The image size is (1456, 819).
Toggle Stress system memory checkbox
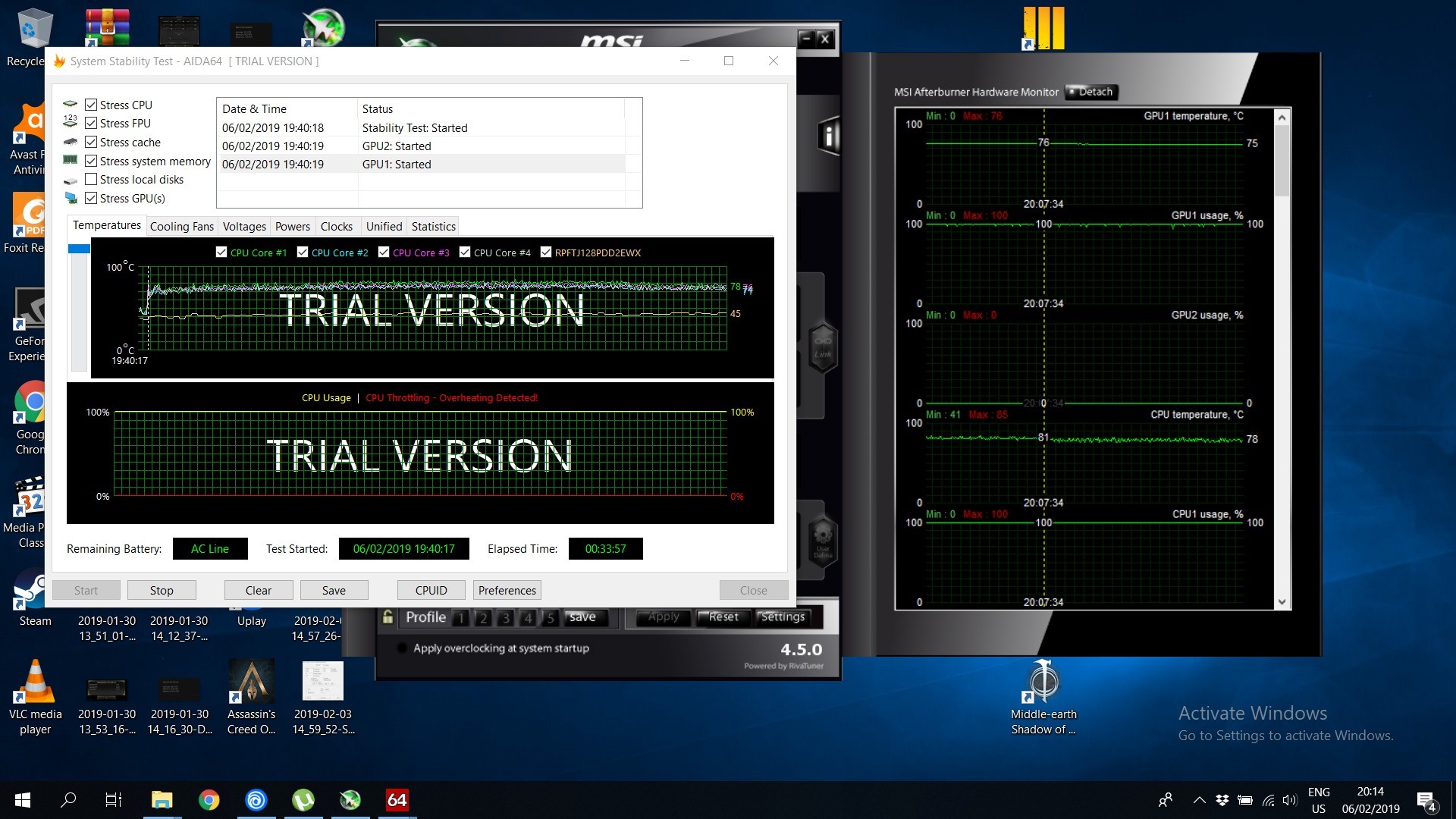pos(91,161)
